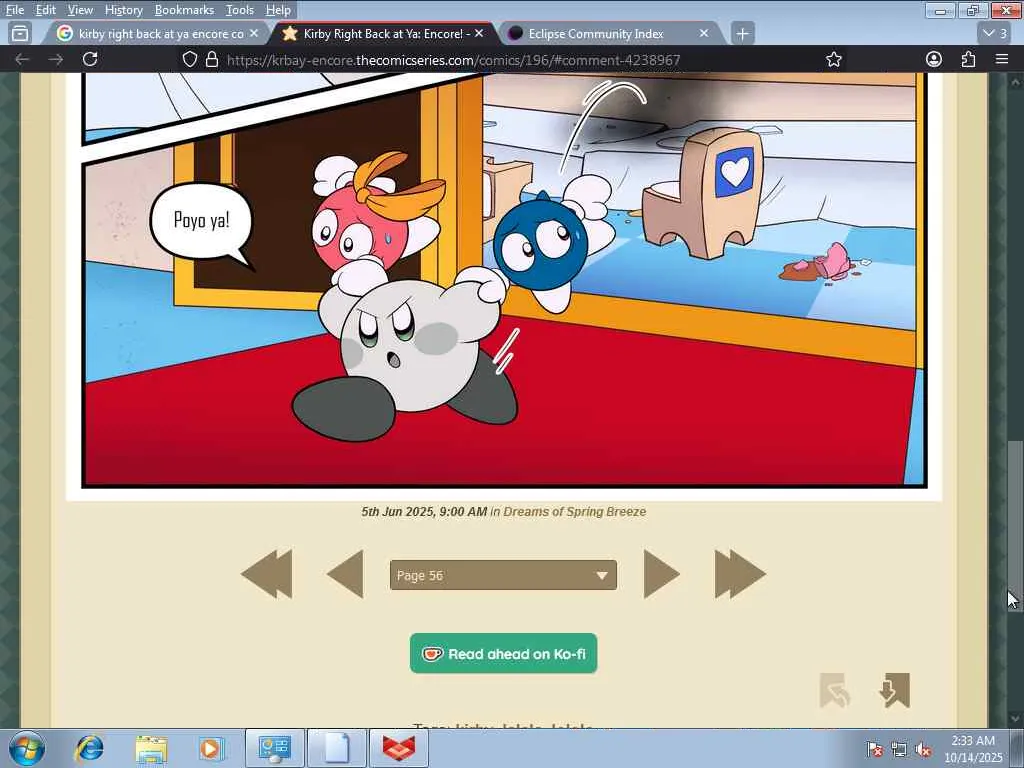Open the Extensions puzzle icon
Image resolution: width=1024 pixels, height=768 pixels.
[968, 59]
